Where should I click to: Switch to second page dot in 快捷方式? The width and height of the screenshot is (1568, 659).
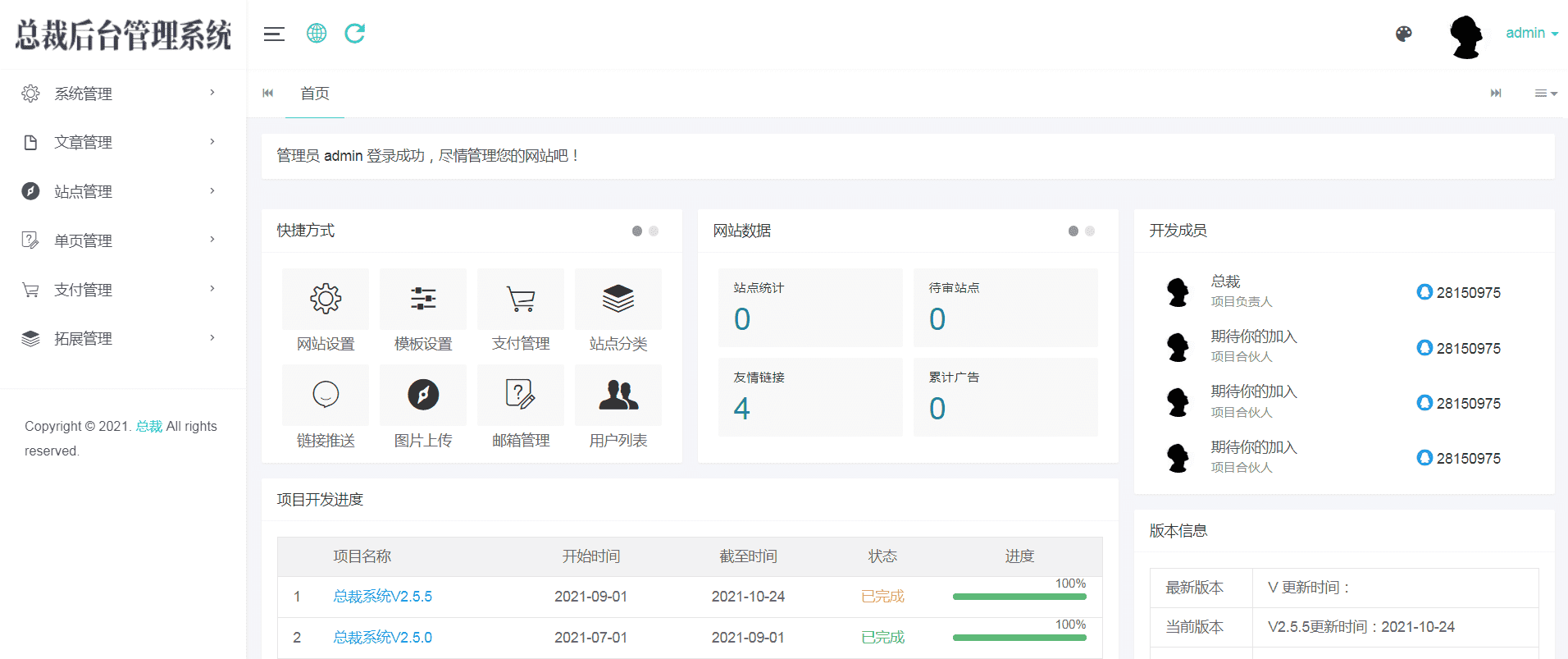click(654, 231)
